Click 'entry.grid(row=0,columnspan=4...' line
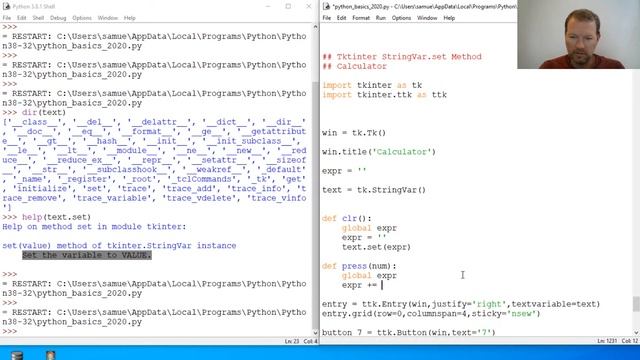 click(x=431, y=314)
